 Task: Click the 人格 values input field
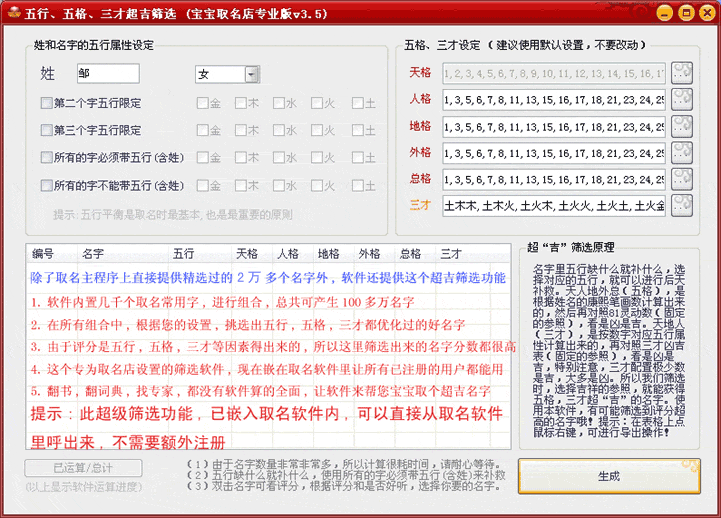pos(554,100)
